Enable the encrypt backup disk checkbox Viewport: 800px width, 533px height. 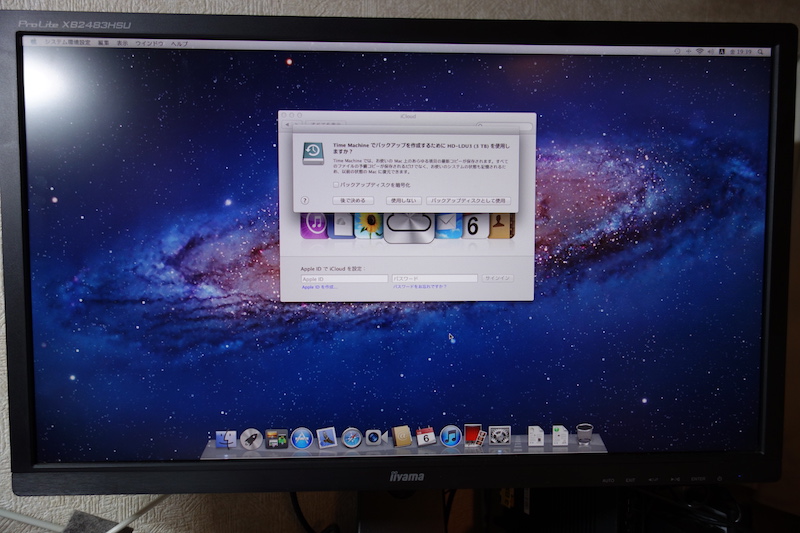(x=336, y=185)
